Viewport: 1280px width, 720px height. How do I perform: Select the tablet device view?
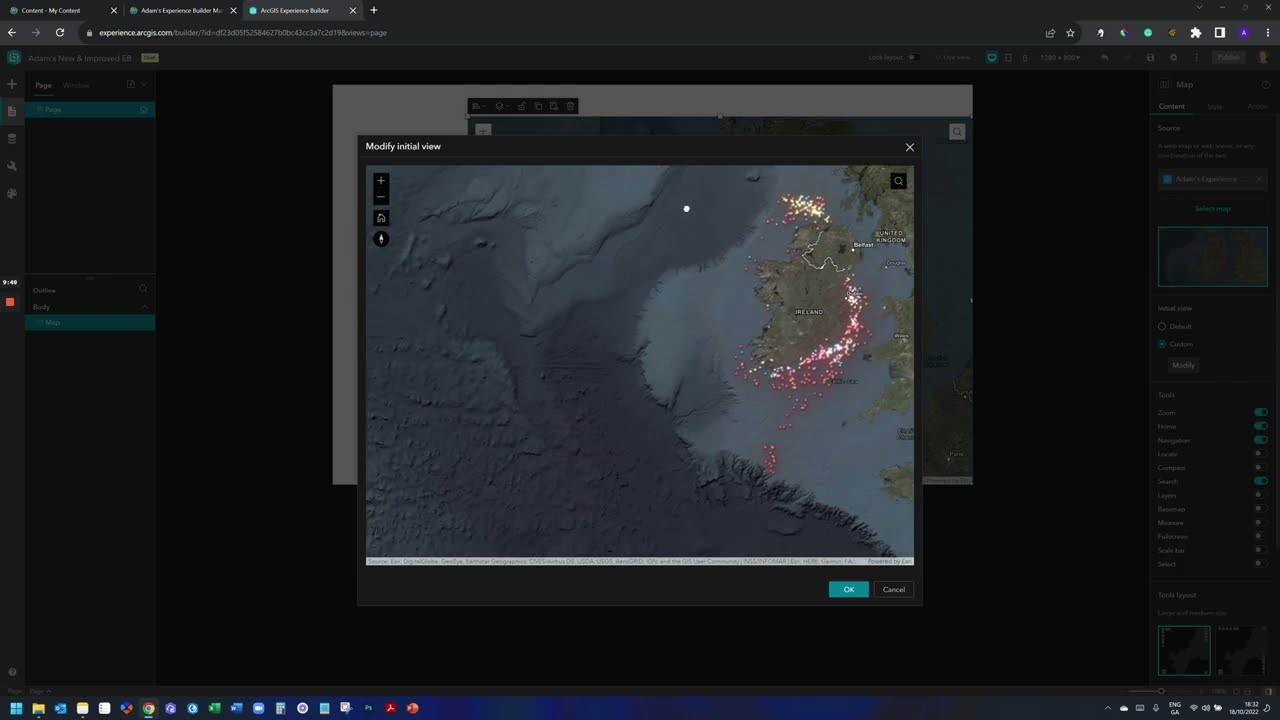1008,57
